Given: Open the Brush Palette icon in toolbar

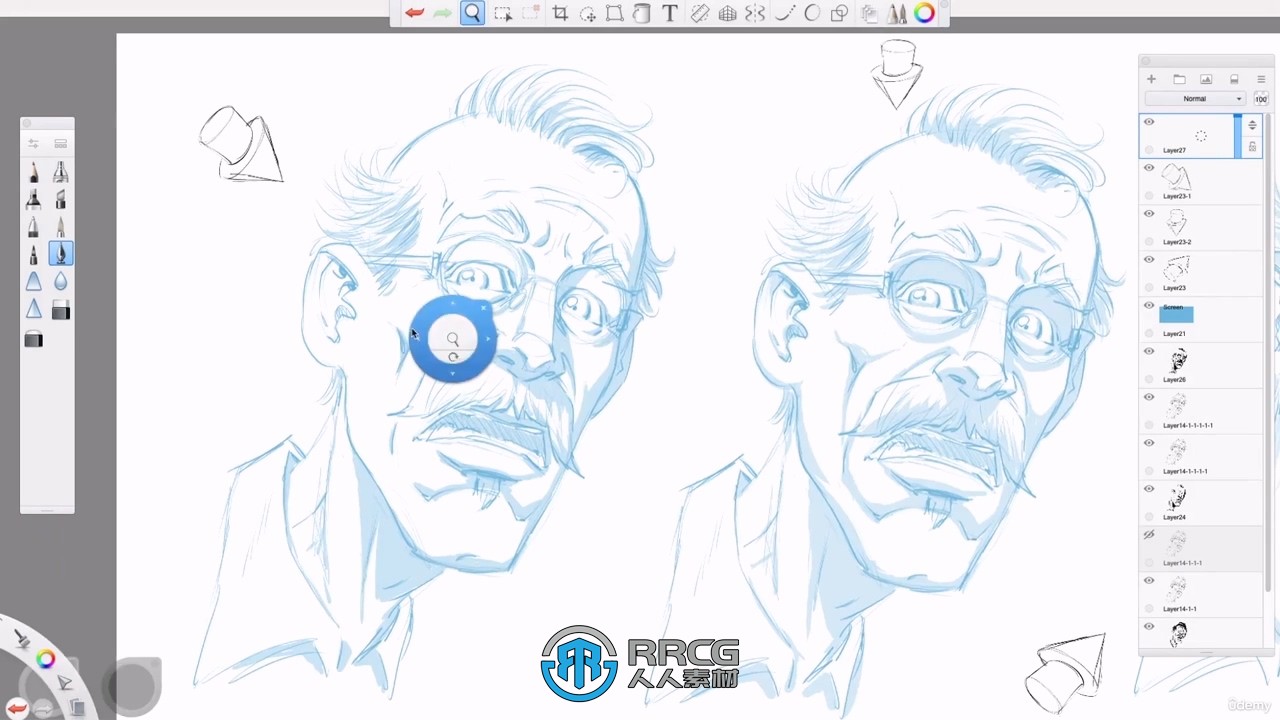Looking at the screenshot, I should tap(897, 13).
